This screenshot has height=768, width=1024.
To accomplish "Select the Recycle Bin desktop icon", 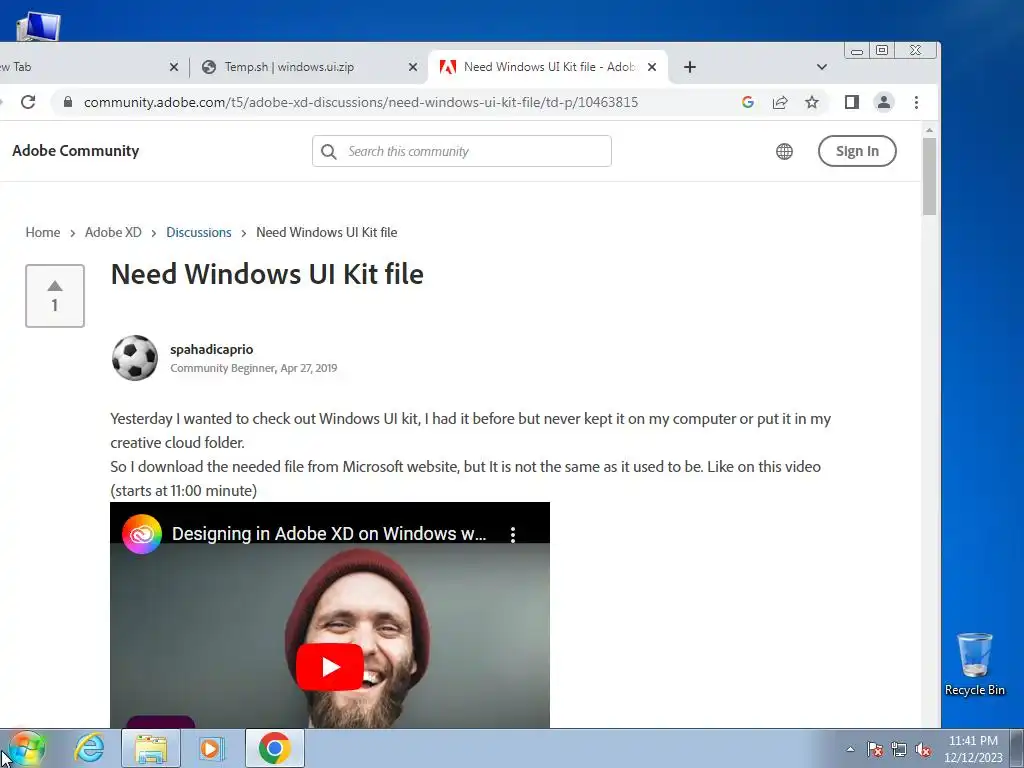I will coord(974,665).
